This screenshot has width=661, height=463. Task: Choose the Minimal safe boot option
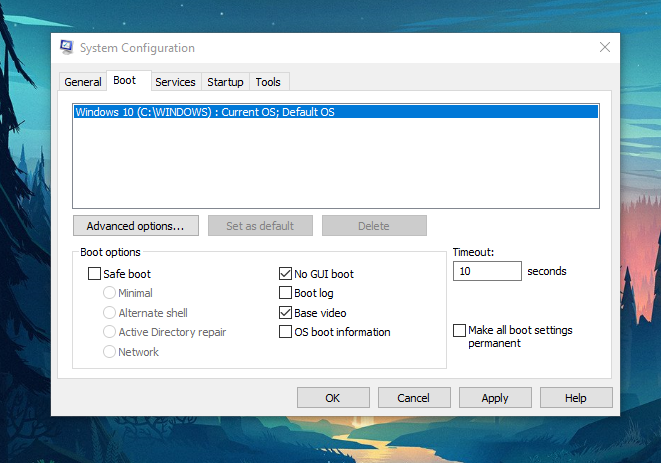109,293
